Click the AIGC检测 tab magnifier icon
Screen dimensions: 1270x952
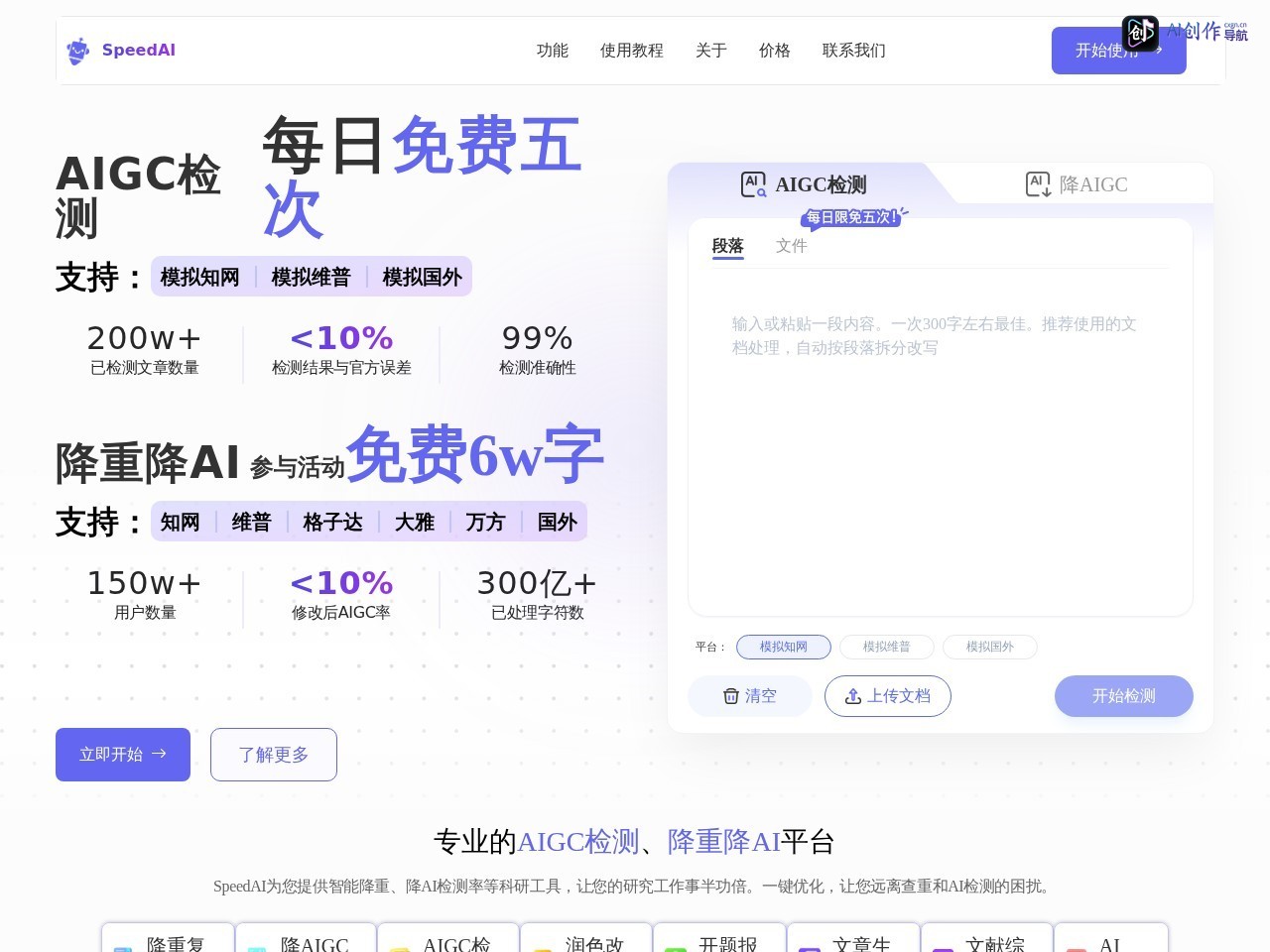click(x=754, y=184)
